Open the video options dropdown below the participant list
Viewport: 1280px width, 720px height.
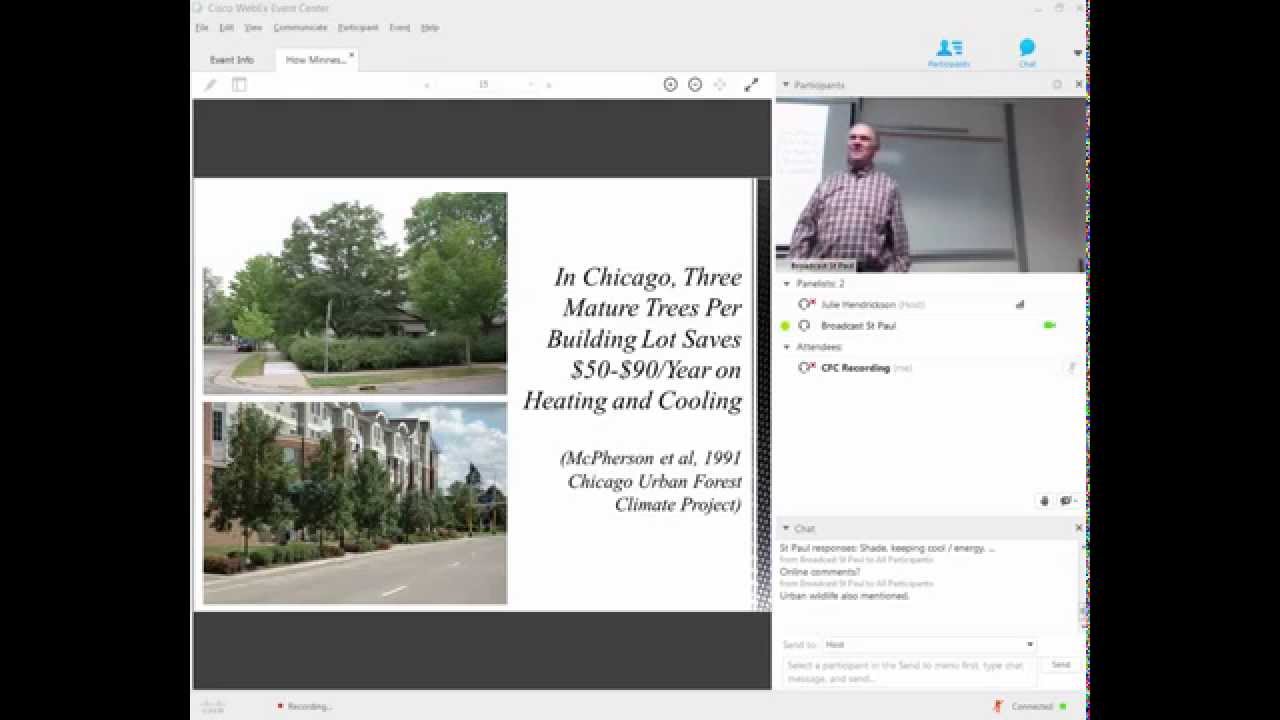(1069, 501)
